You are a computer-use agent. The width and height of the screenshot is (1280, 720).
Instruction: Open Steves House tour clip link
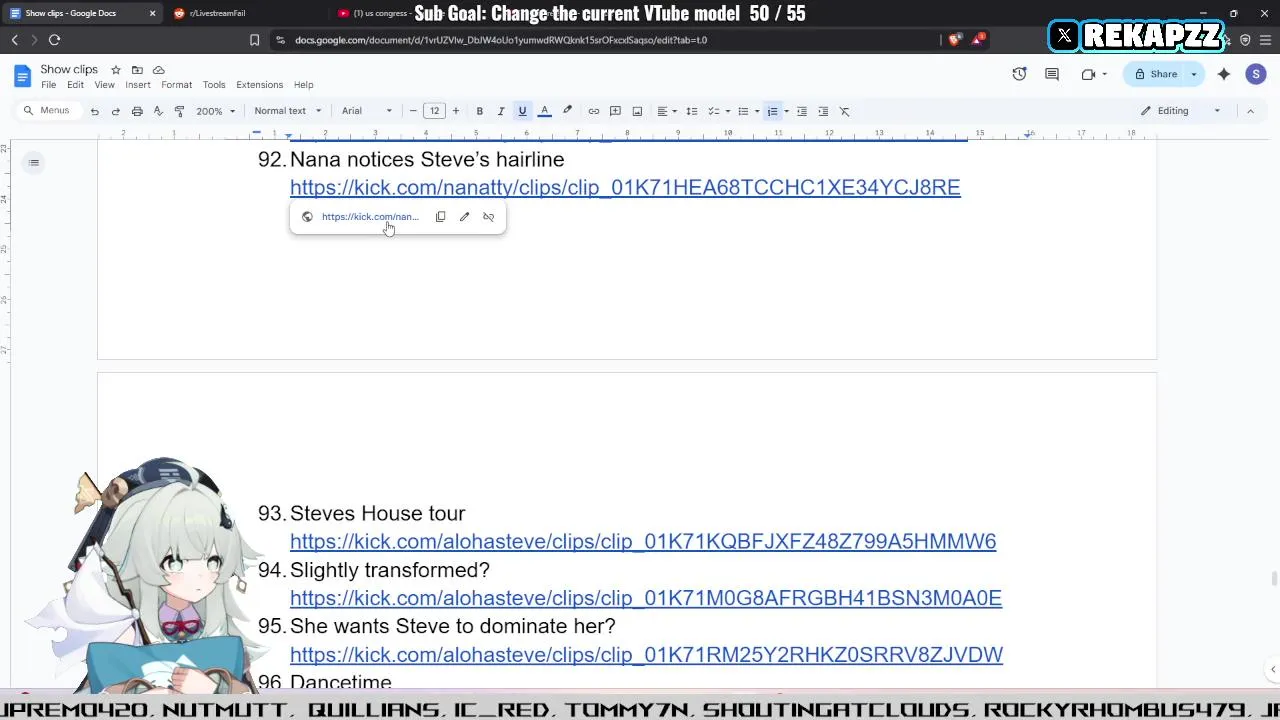643,541
